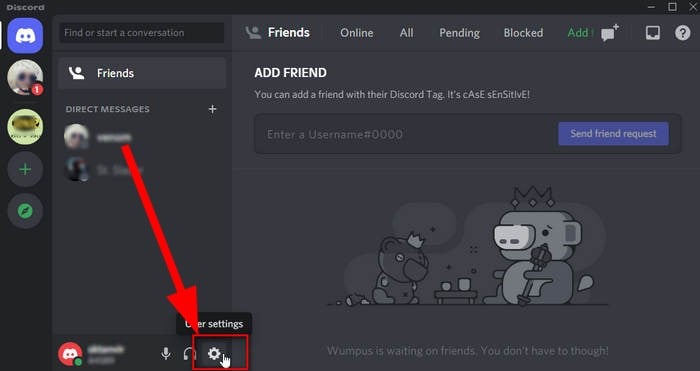Image resolution: width=700 pixels, height=371 pixels.
Task: Mute the microphone
Action: pyautogui.click(x=166, y=354)
